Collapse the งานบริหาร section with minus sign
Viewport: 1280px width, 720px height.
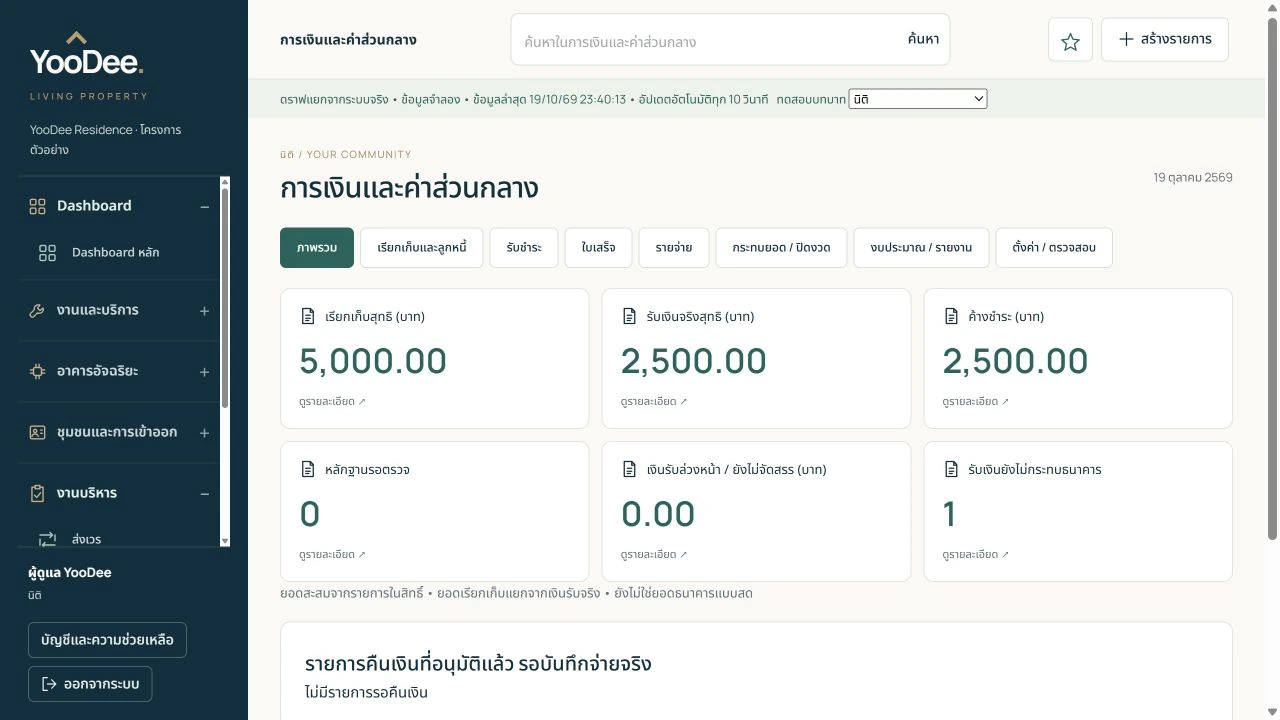[x=204, y=494]
